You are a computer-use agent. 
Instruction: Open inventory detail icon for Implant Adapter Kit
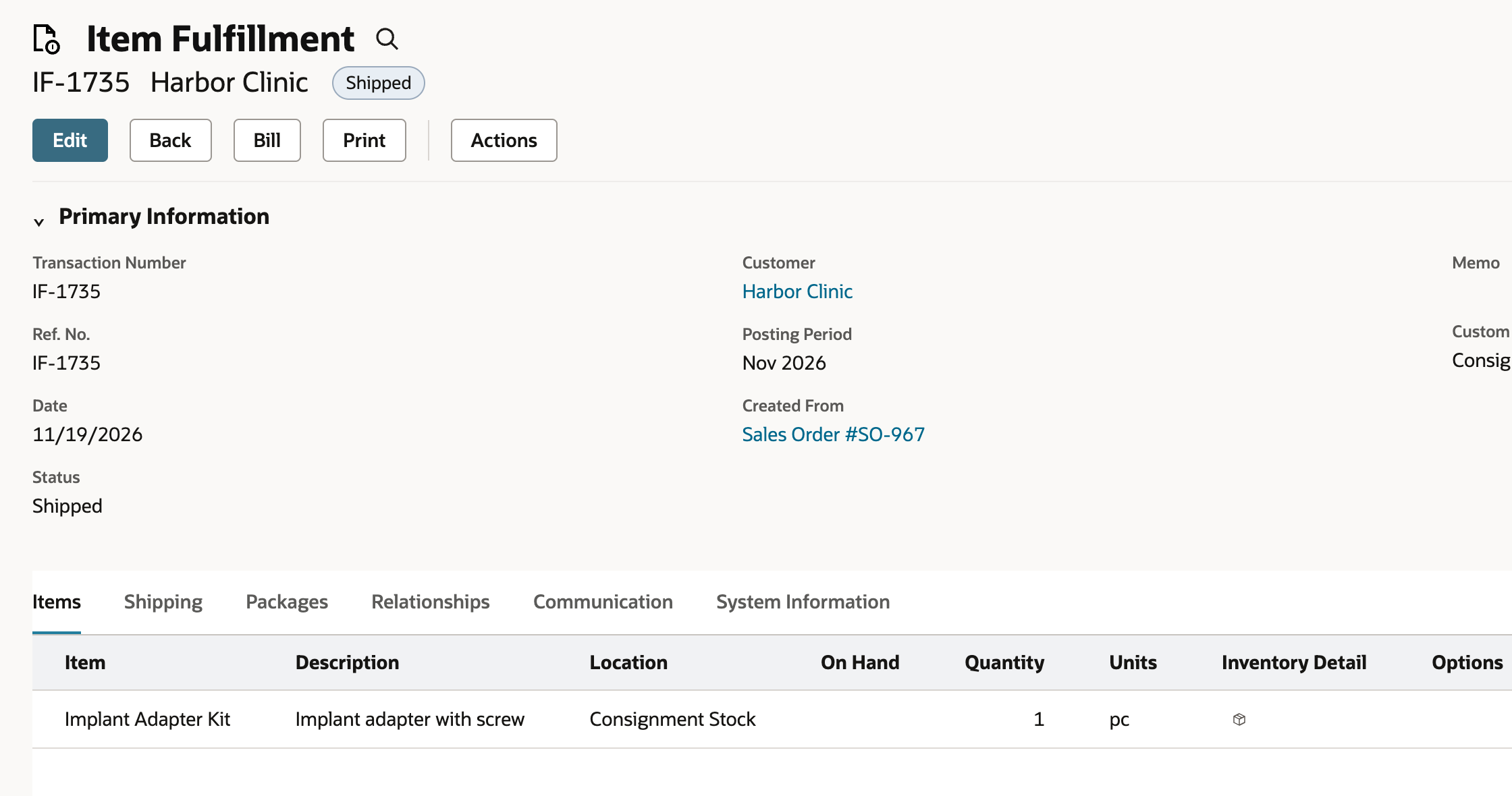(x=1239, y=719)
